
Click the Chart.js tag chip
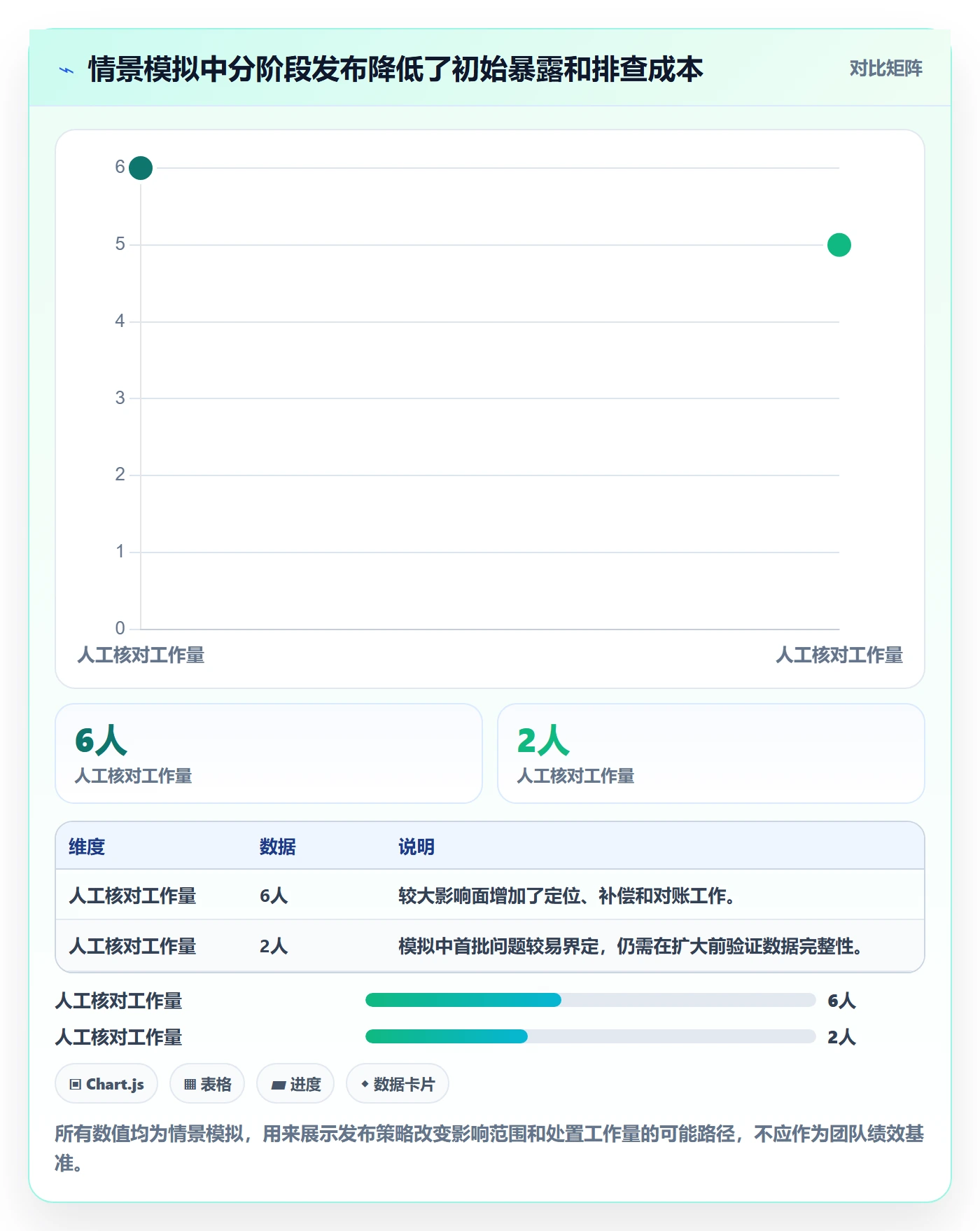106,1084
